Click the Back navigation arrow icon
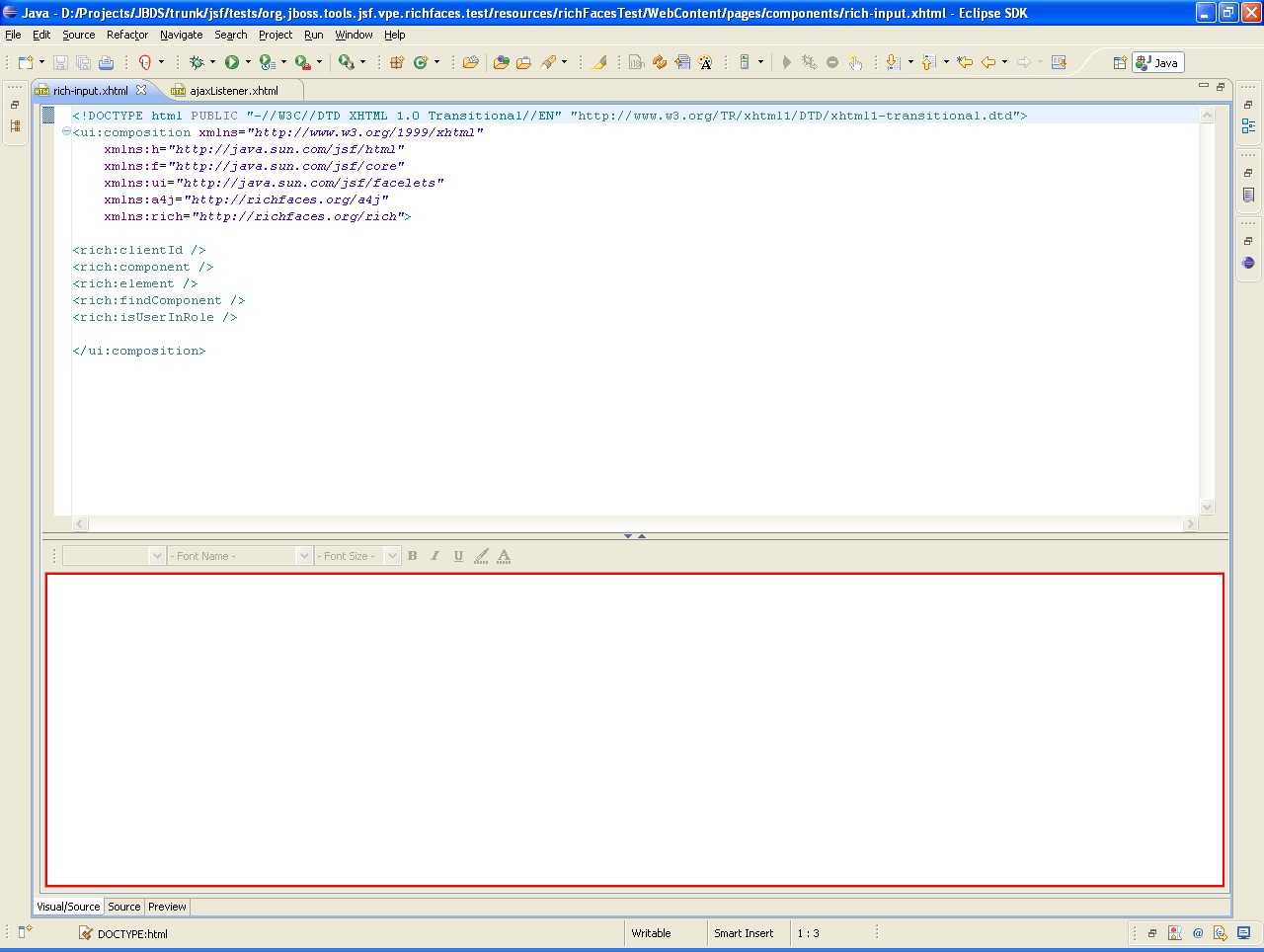The height and width of the screenshot is (952, 1264). click(x=988, y=62)
